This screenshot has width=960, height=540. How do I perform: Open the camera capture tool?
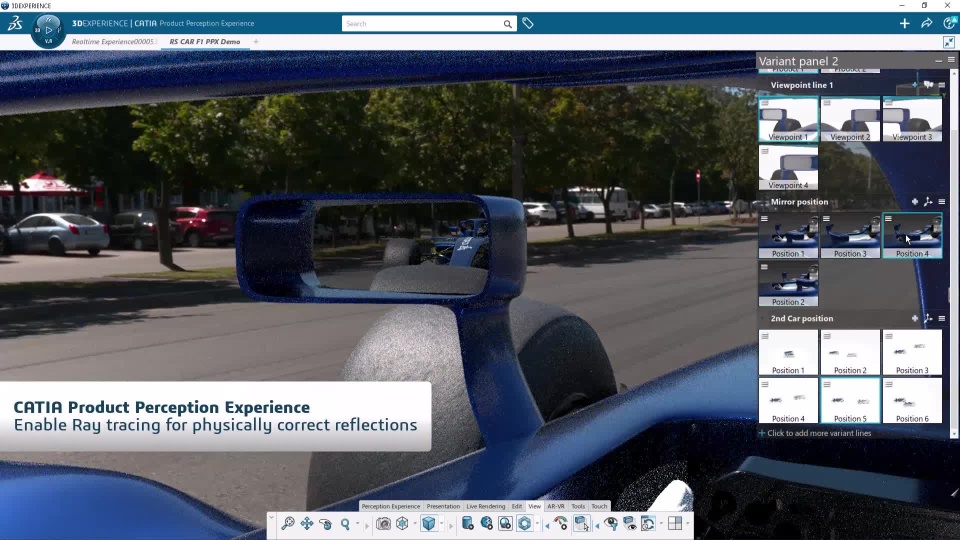(x=383, y=523)
